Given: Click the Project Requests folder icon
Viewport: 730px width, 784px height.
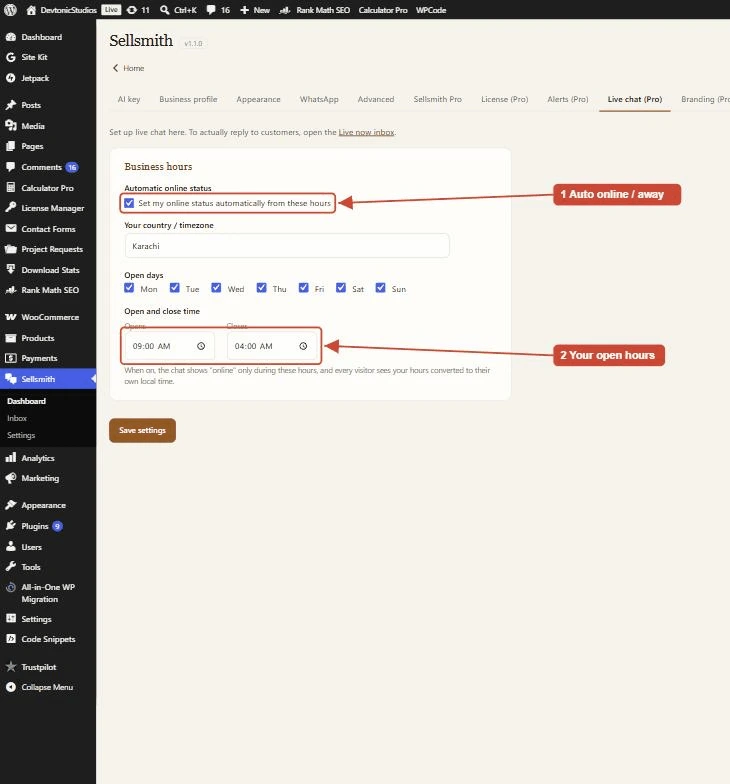Looking at the screenshot, I should pos(11,249).
